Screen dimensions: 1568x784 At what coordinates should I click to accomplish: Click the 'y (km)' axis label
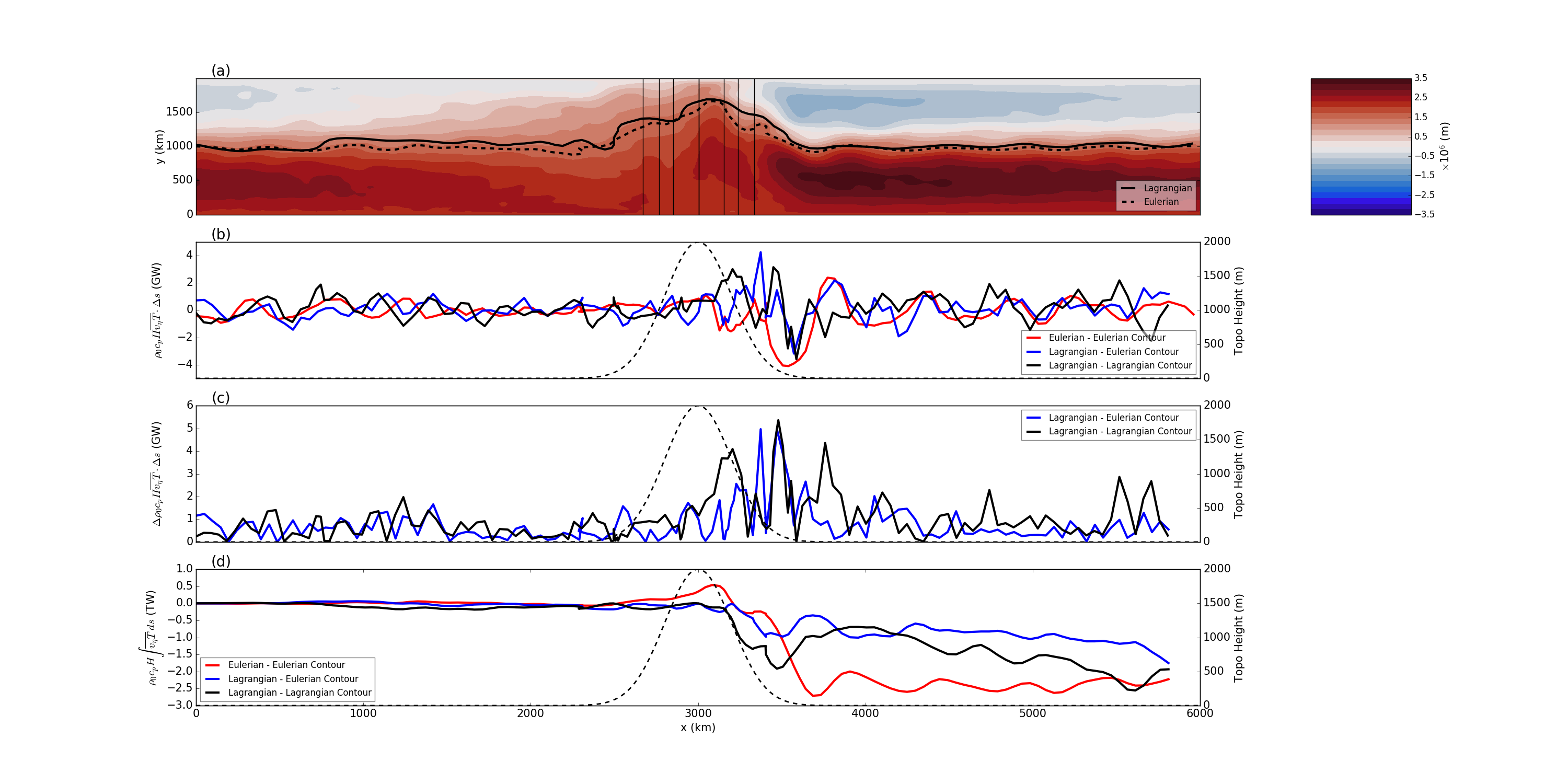159,147
